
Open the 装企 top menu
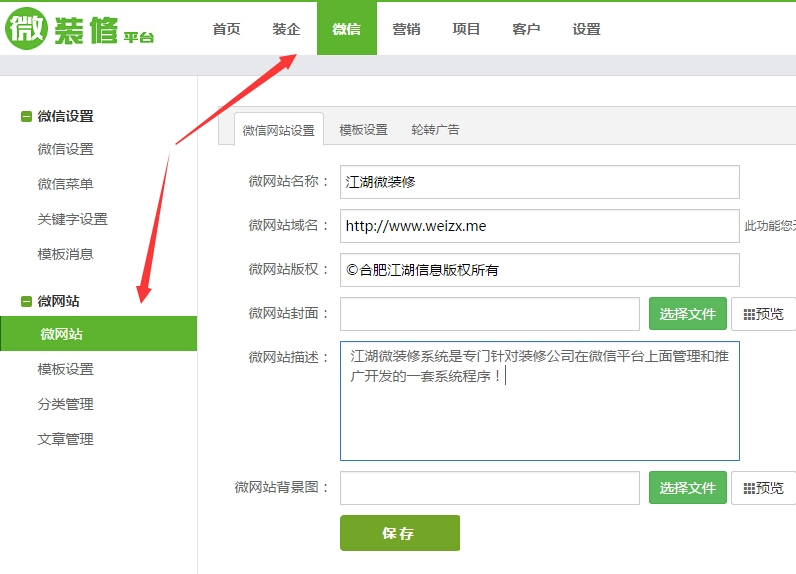286,29
